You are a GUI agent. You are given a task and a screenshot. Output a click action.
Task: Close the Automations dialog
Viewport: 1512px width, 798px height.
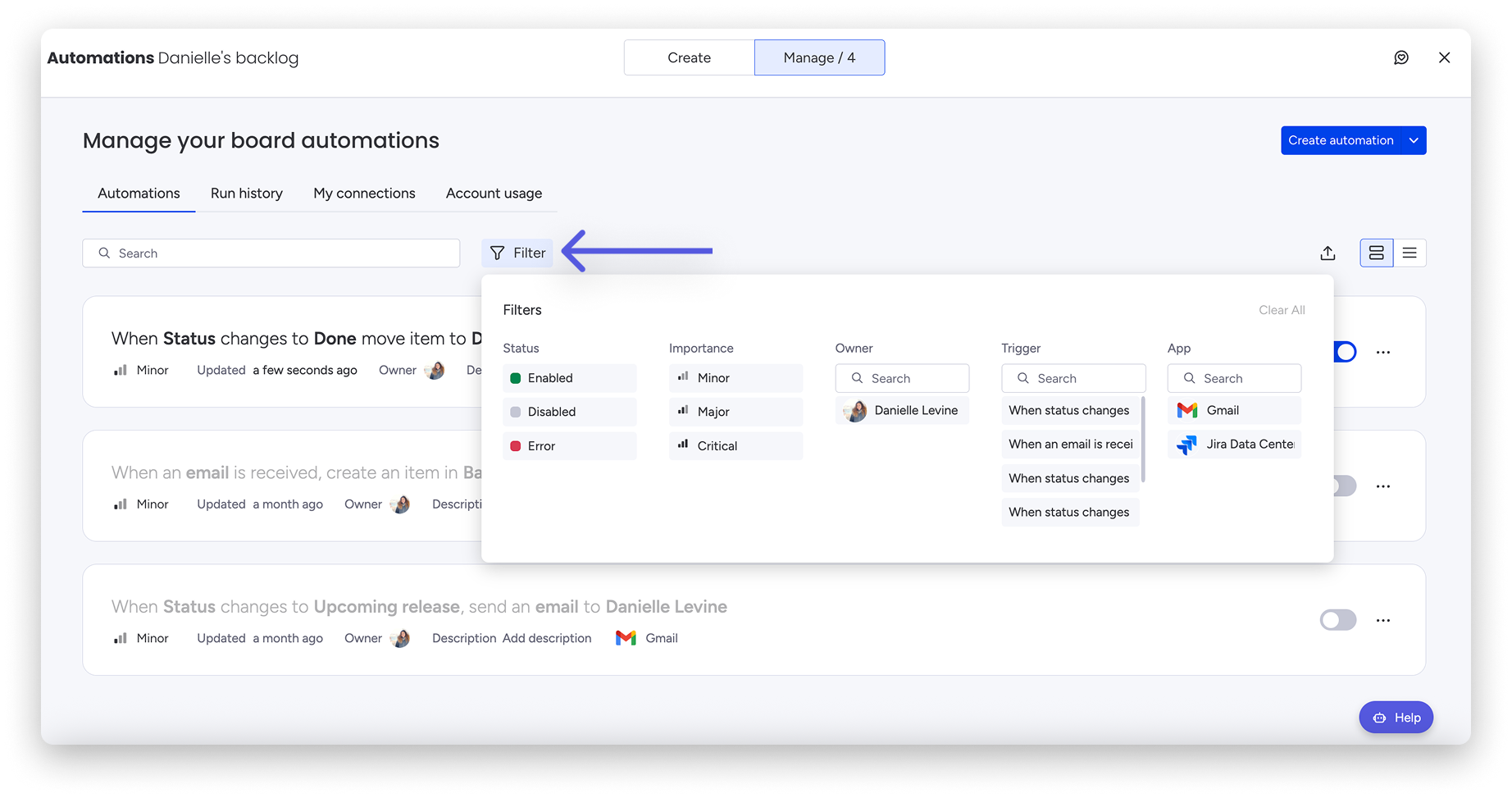coord(1445,57)
